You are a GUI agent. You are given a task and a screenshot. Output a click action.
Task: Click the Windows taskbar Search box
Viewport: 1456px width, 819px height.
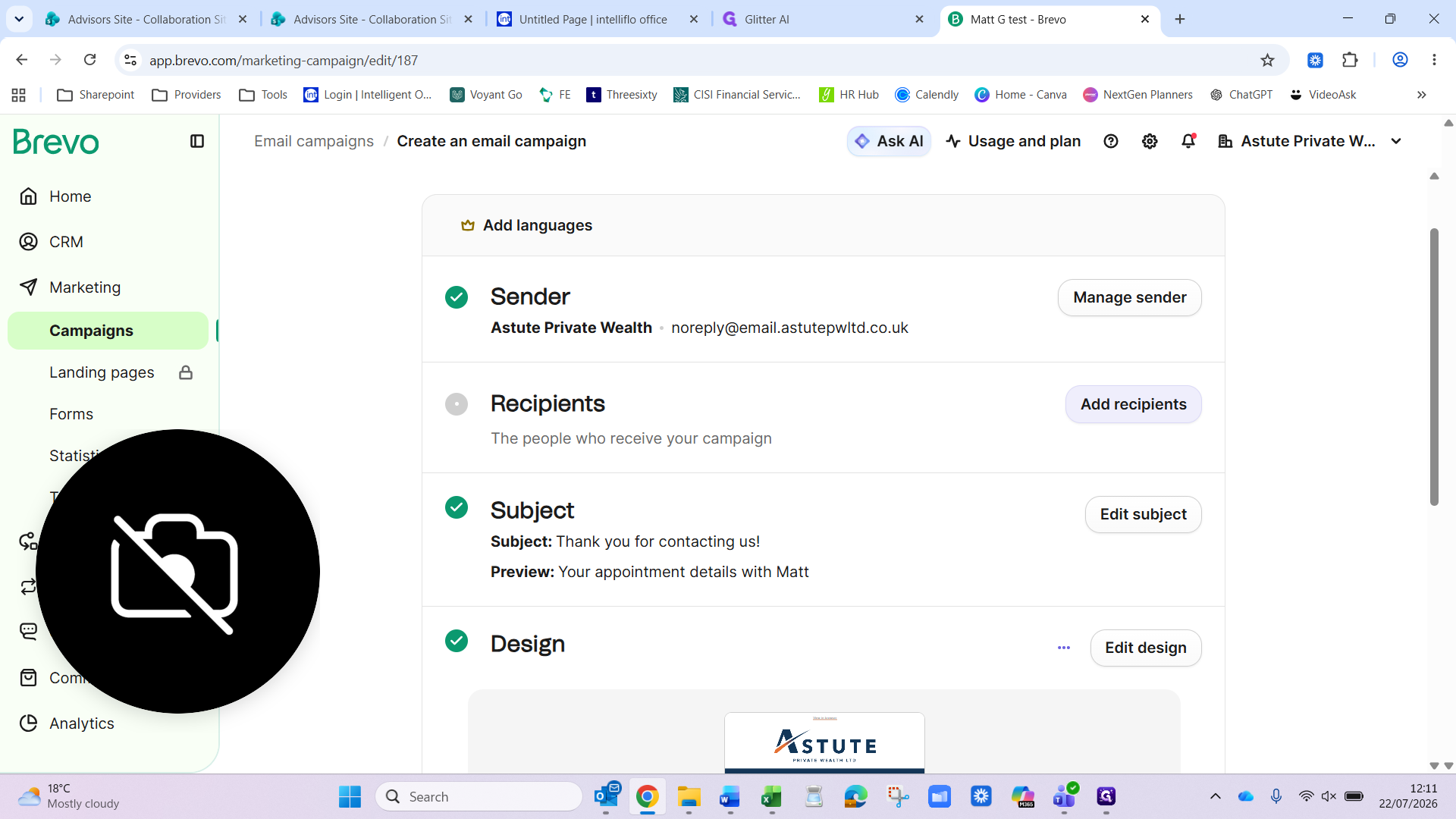tap(479, 796)
